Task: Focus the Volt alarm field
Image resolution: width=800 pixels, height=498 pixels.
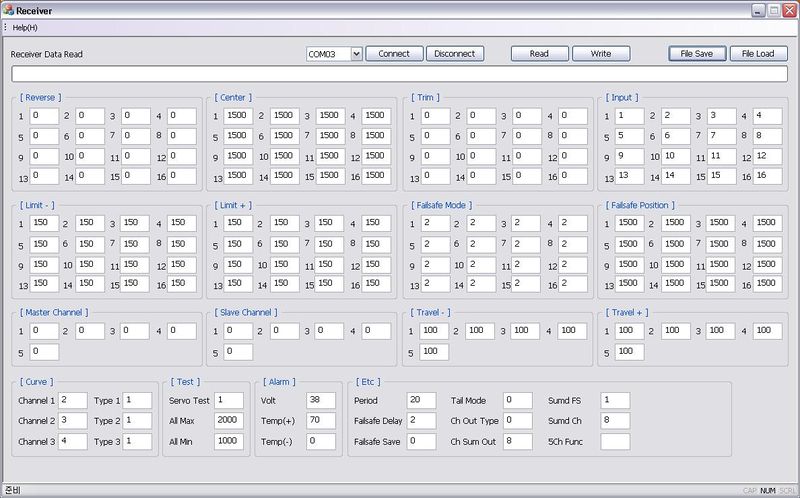Action: click(320, 401)
